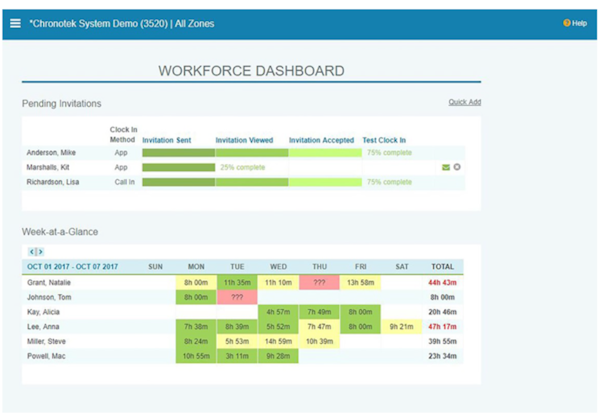The height and width of the screenshot is (415, 600).
Task: Cancel the Marshalls, Kit invitation via circle icon
Action: [457, 167]
